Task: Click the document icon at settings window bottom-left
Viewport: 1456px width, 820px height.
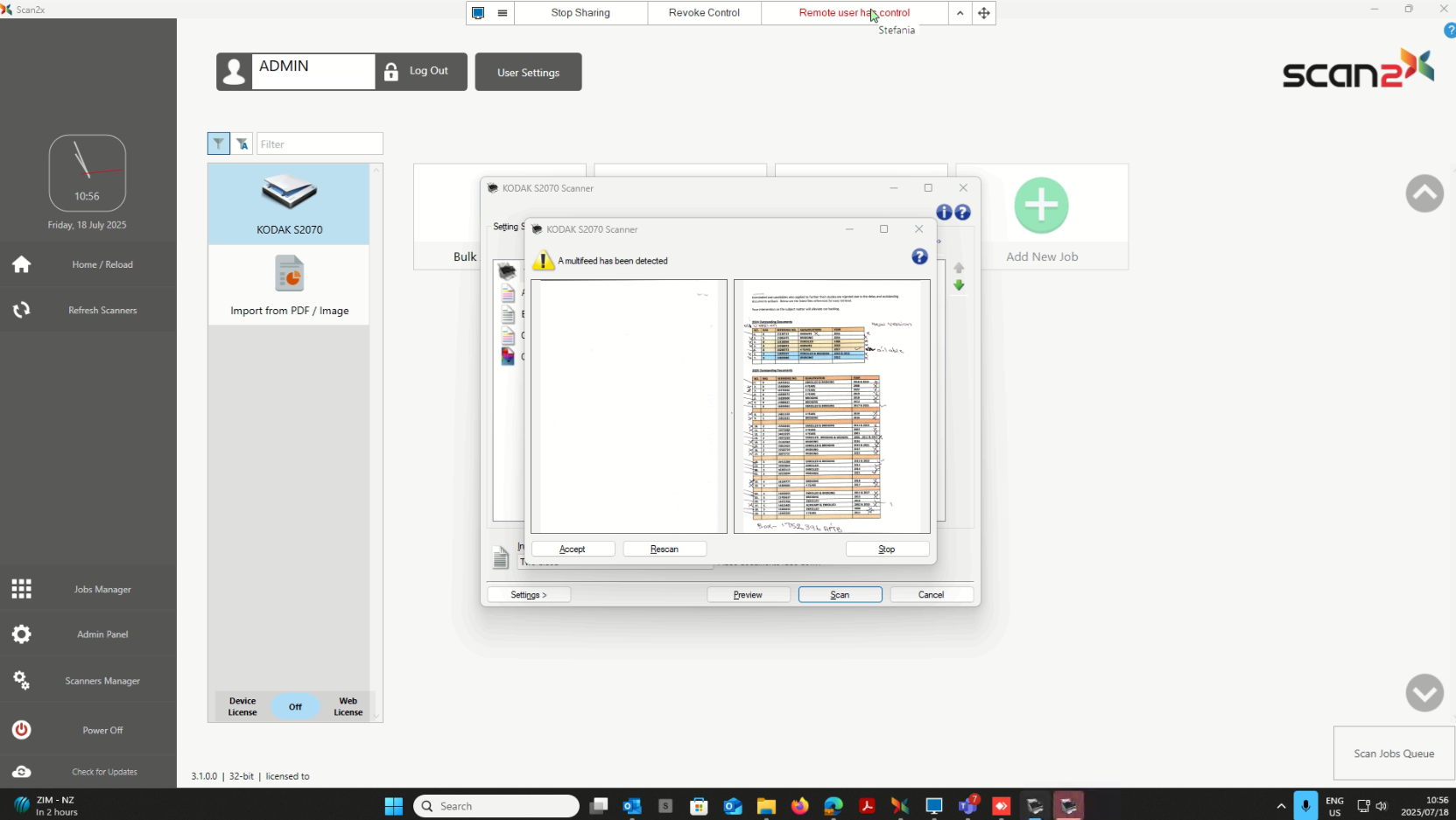Action: [x=501, y=557]
